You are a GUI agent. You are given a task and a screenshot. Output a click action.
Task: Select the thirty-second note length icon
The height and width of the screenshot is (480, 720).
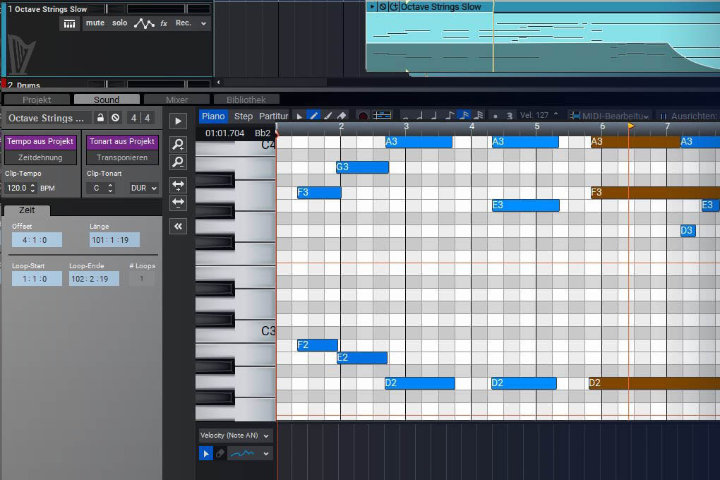click(478, 115)
